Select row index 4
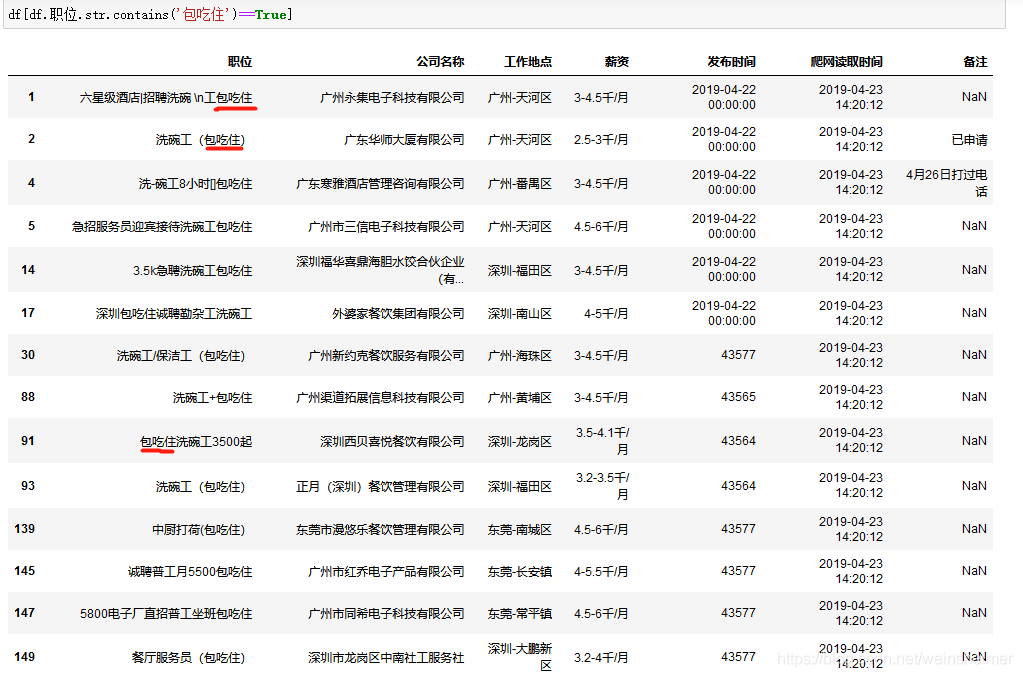1023x677 pixels. coord(31,183)
